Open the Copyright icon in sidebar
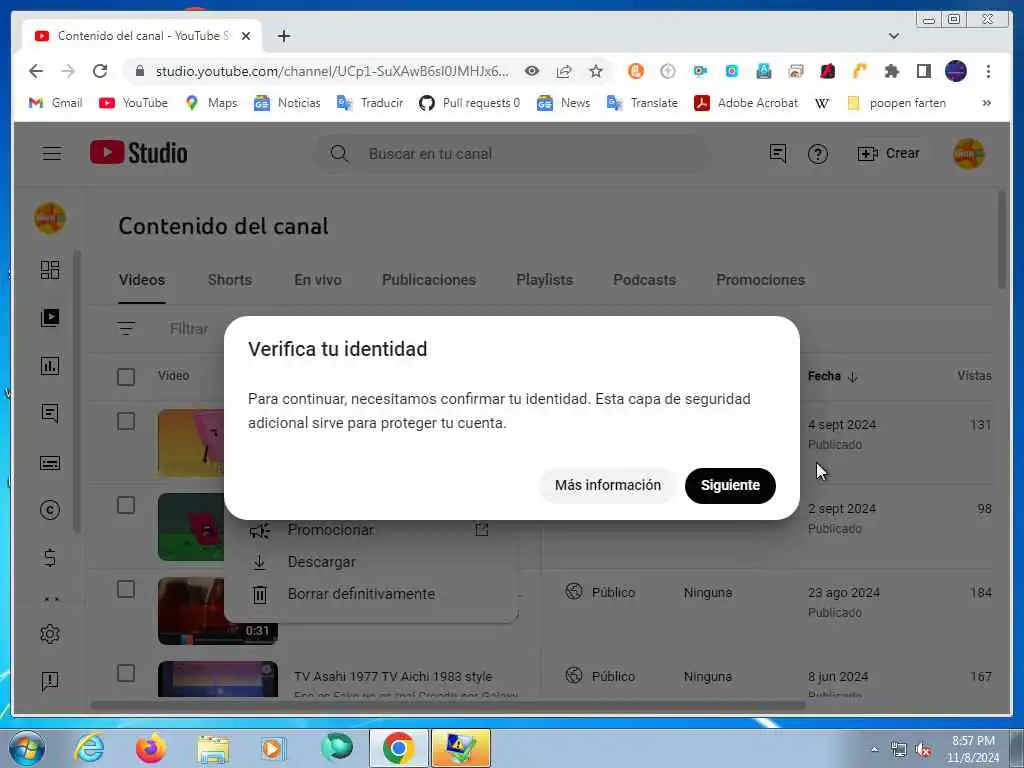This screenshot has width=1024, height=768. [50, 510]
